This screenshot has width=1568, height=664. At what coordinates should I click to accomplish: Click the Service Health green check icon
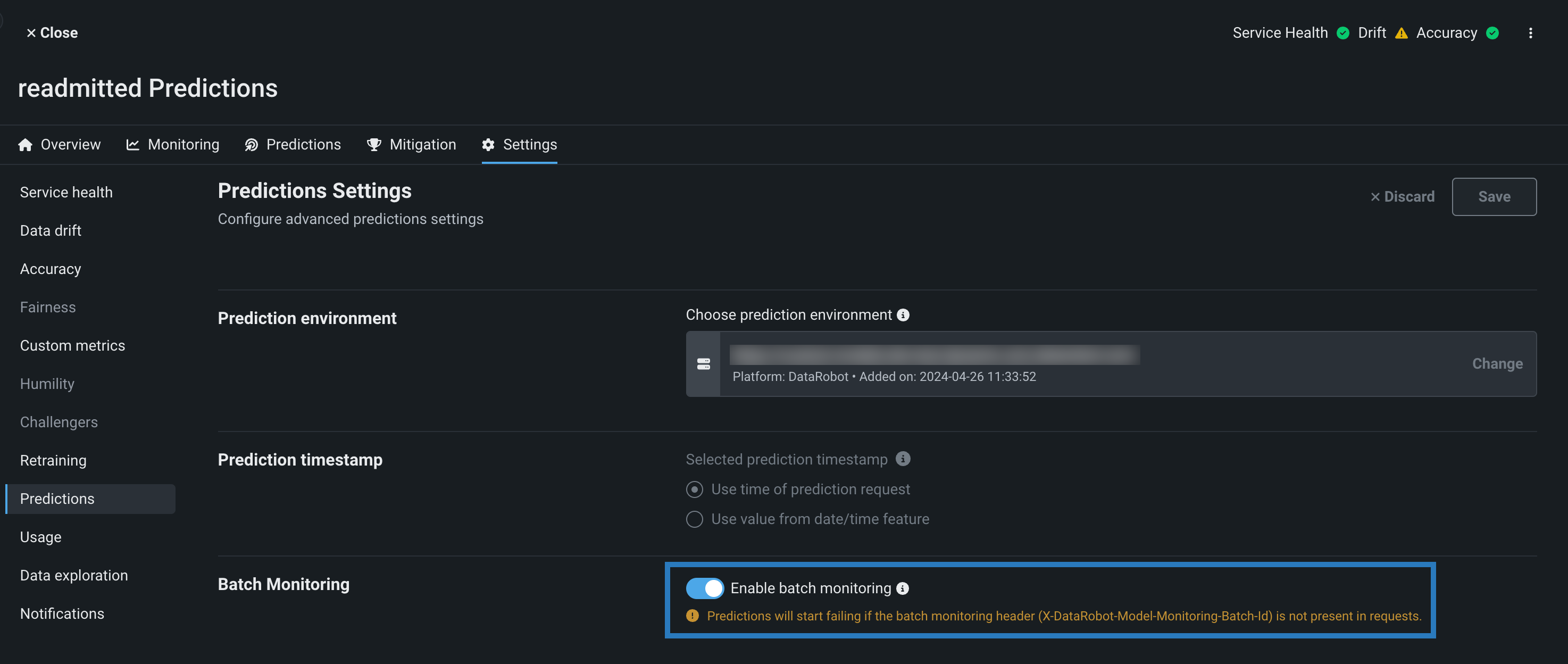1343,33
